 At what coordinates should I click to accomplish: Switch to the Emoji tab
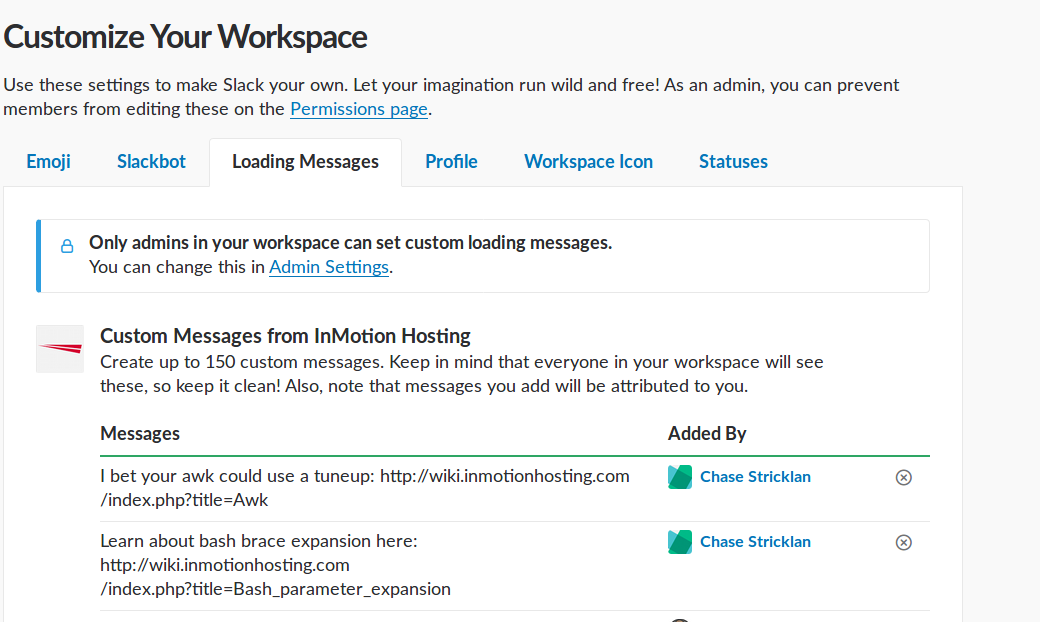click(48, 161)
